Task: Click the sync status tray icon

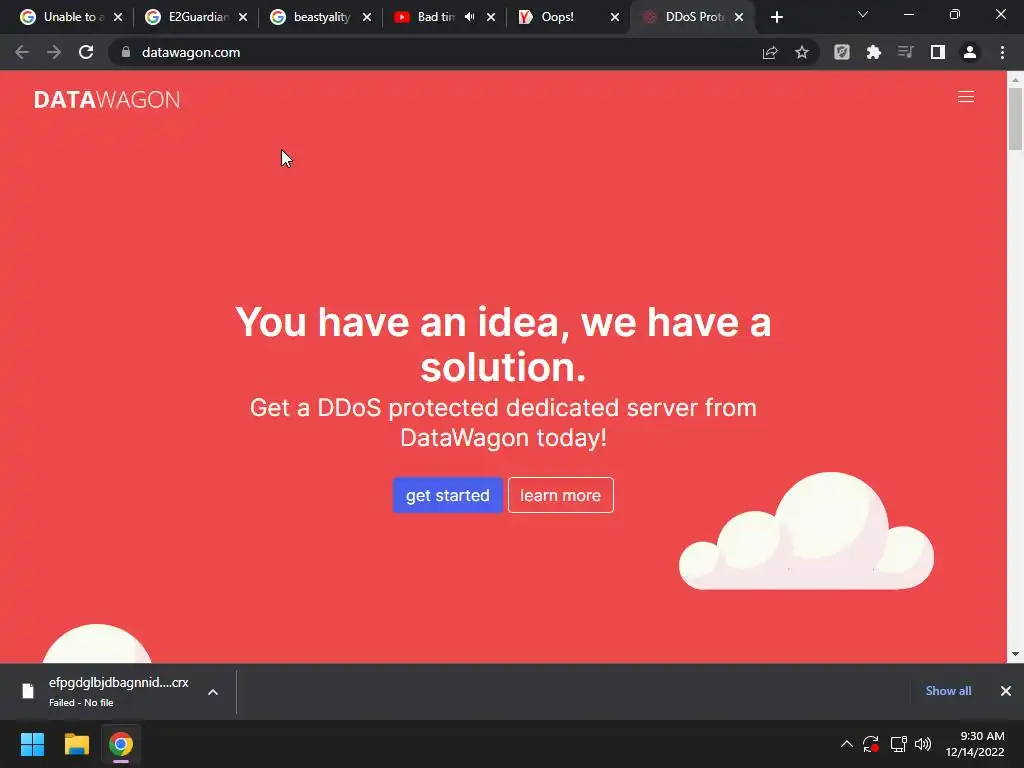Action: pos(871,744)
